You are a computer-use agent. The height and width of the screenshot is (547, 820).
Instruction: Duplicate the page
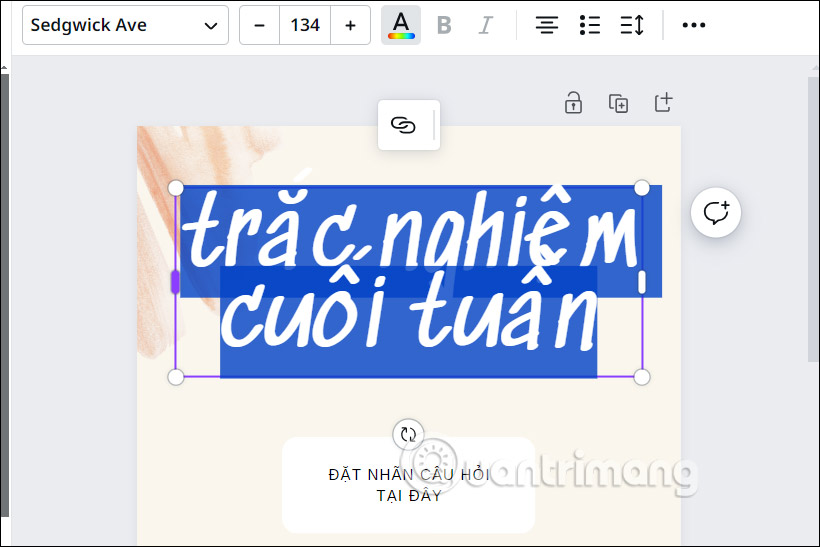618,103
